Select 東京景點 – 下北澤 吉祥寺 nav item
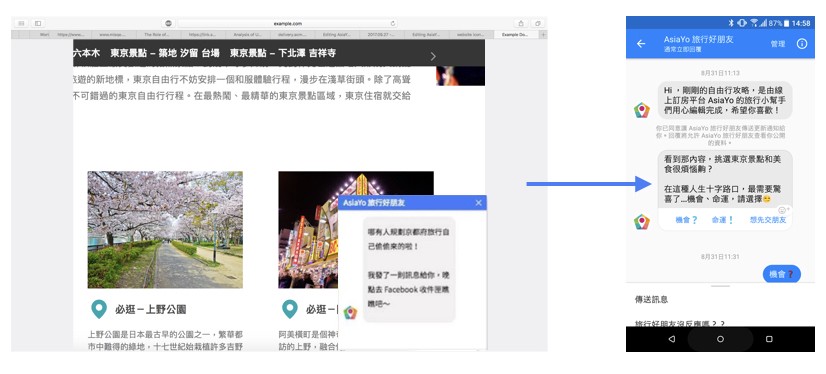Screen dimensions: 826x374 click(283, 53)
